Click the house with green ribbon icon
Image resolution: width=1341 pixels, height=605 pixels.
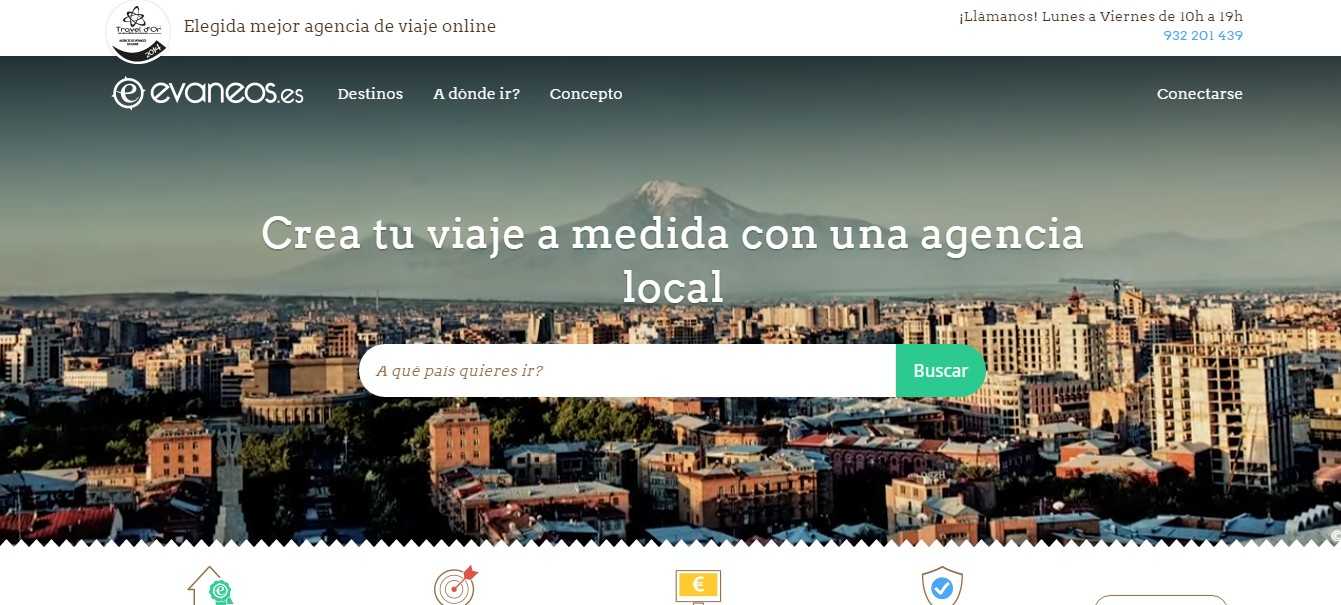[210, 587]
